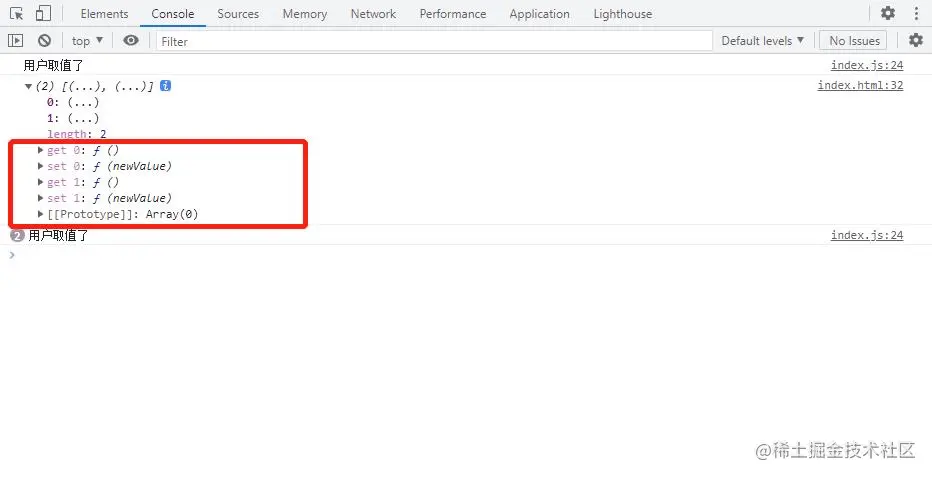Toggle the device toolbar icon

click(x=43, y=14)
